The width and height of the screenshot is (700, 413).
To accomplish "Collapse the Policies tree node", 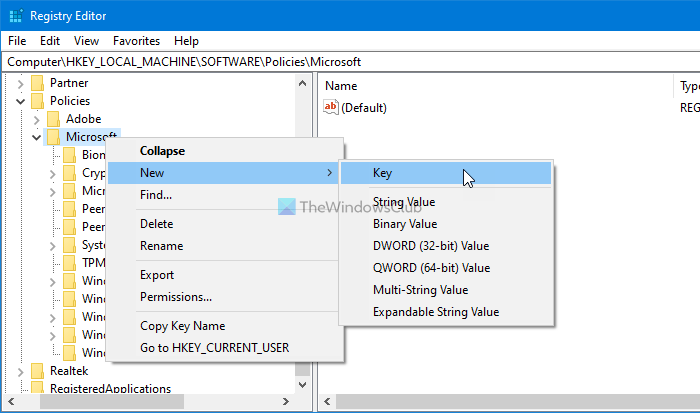I will 20,101.
